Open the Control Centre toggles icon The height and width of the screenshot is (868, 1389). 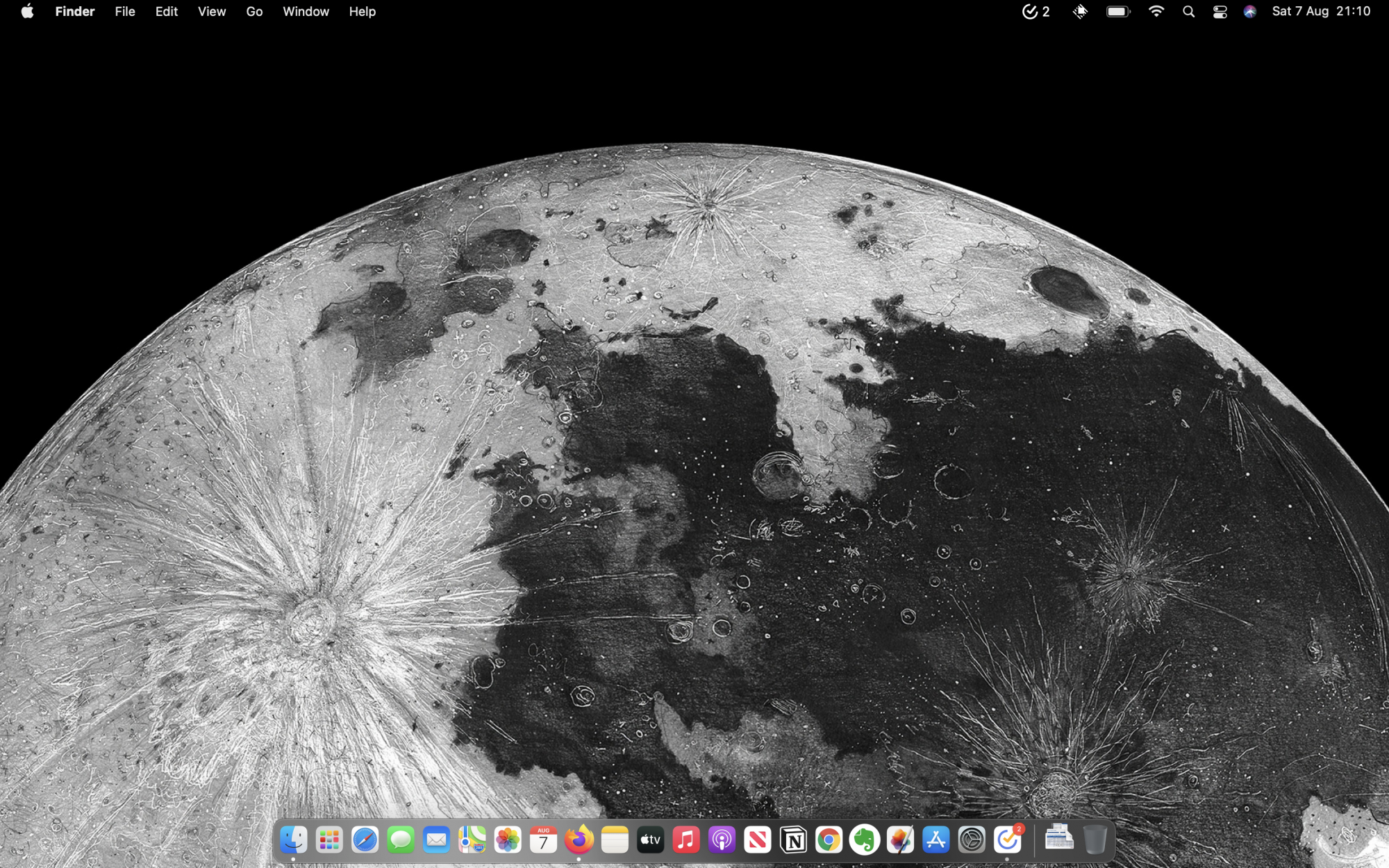1220,12
